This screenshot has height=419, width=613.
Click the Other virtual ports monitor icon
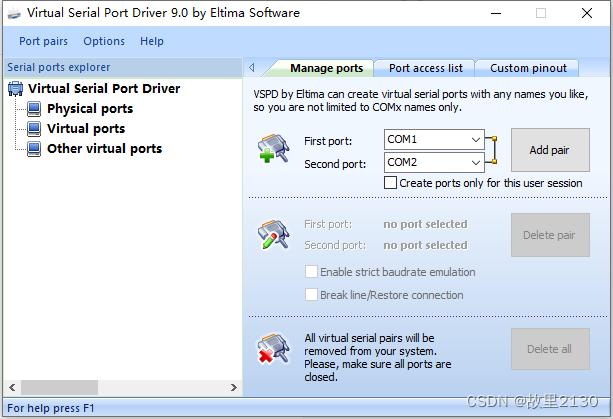point(34,149)
